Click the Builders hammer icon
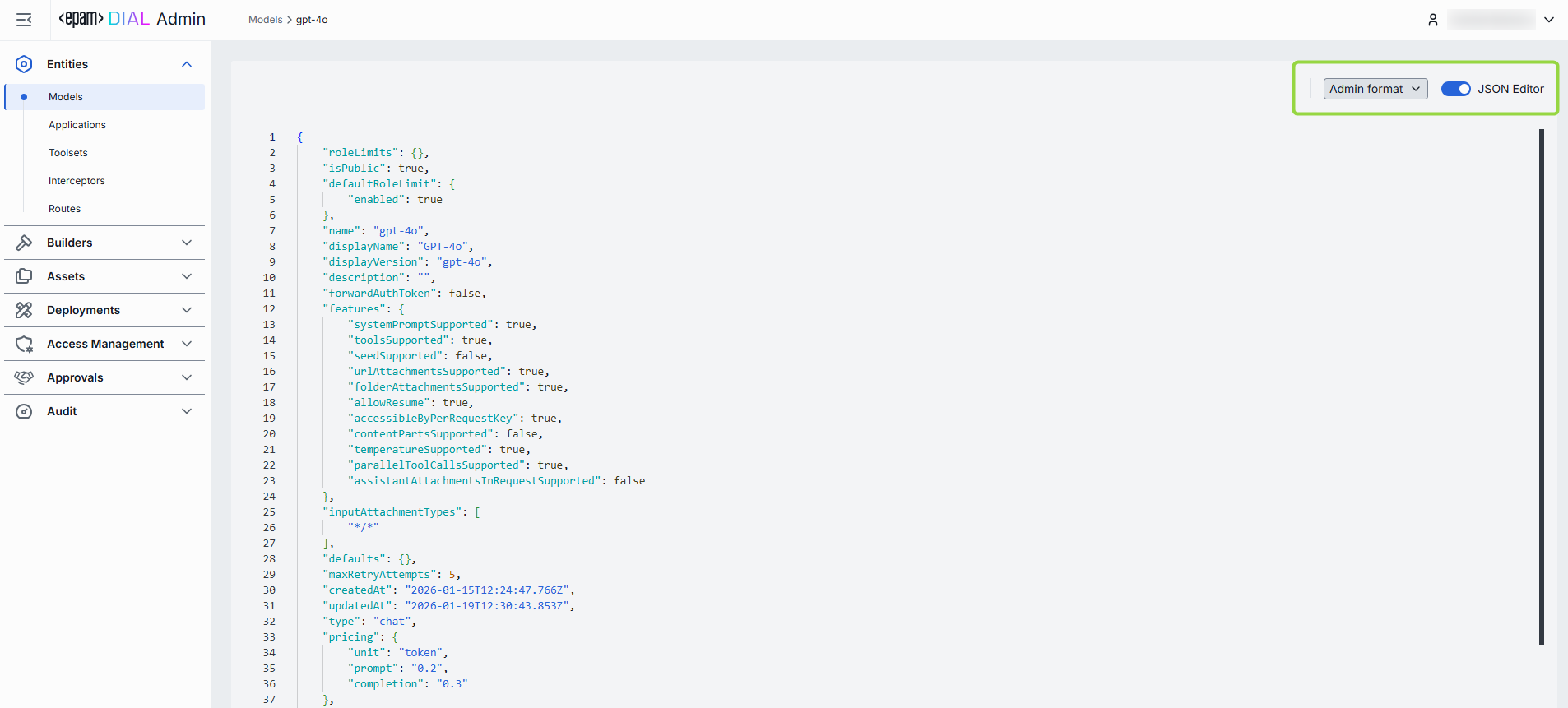Viewport: 1568px width, 708px height. click(x=24, y=243)
